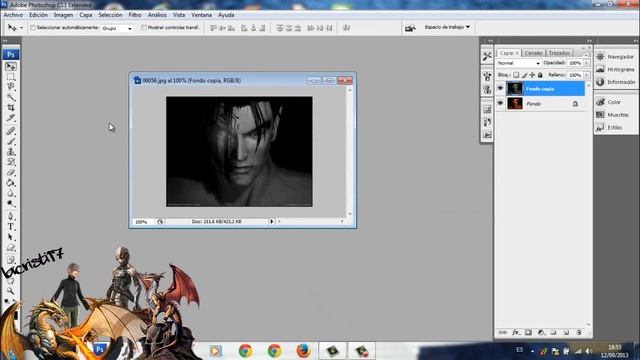Select the Custom Shape tool
Image resolution: width=640 pixels, height=360 pixels.
pos(11,247)
